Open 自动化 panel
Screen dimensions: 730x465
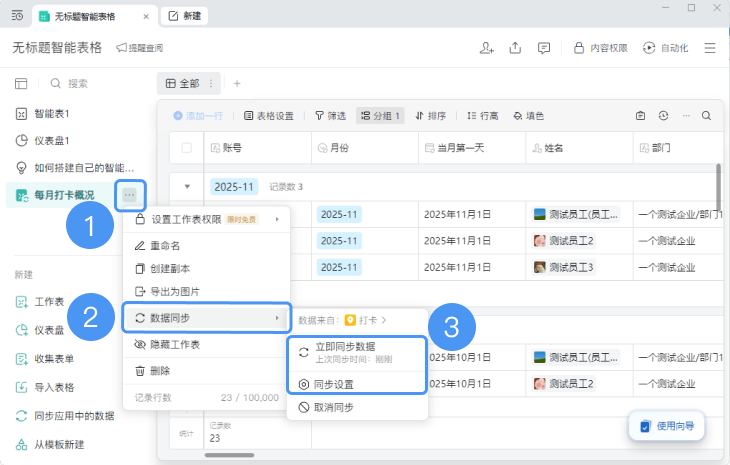[665, 48]
